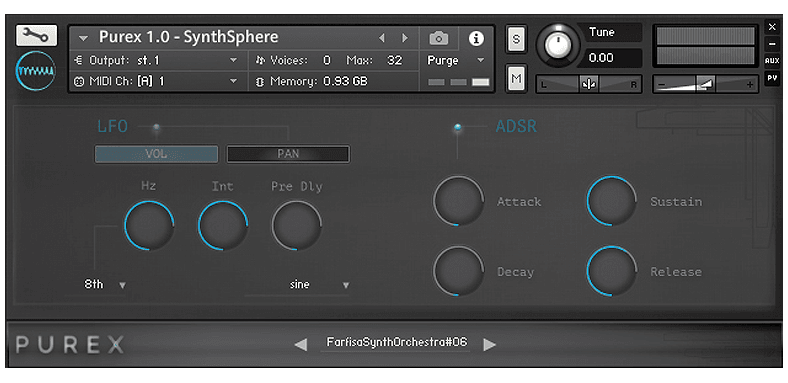Screen dimensions: 788x383
Task: Adjust the output volume slider
Action: pos(705,84)
